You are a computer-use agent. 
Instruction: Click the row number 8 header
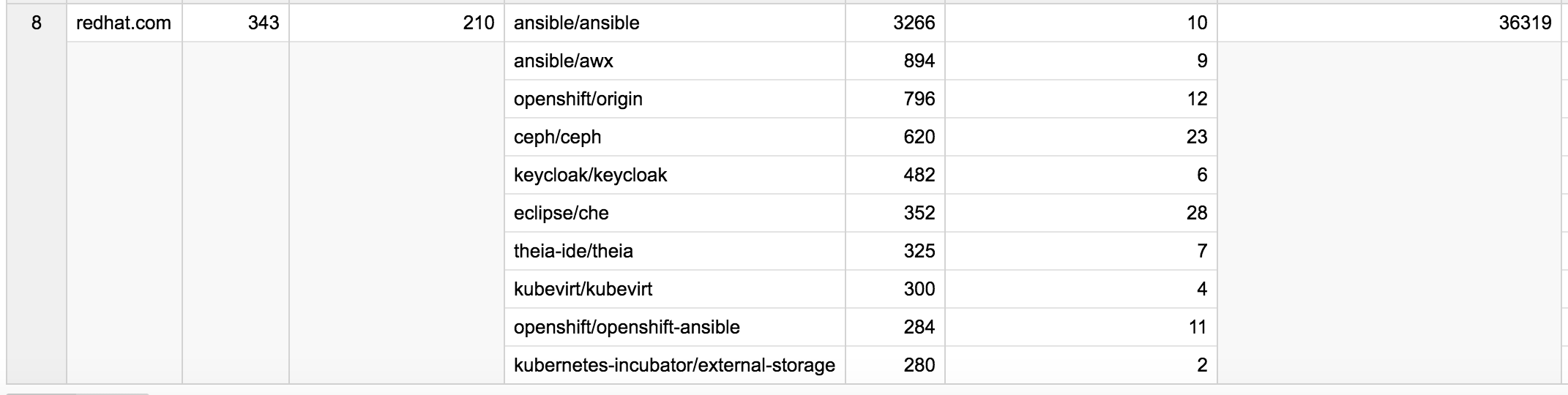click(37, 23)
